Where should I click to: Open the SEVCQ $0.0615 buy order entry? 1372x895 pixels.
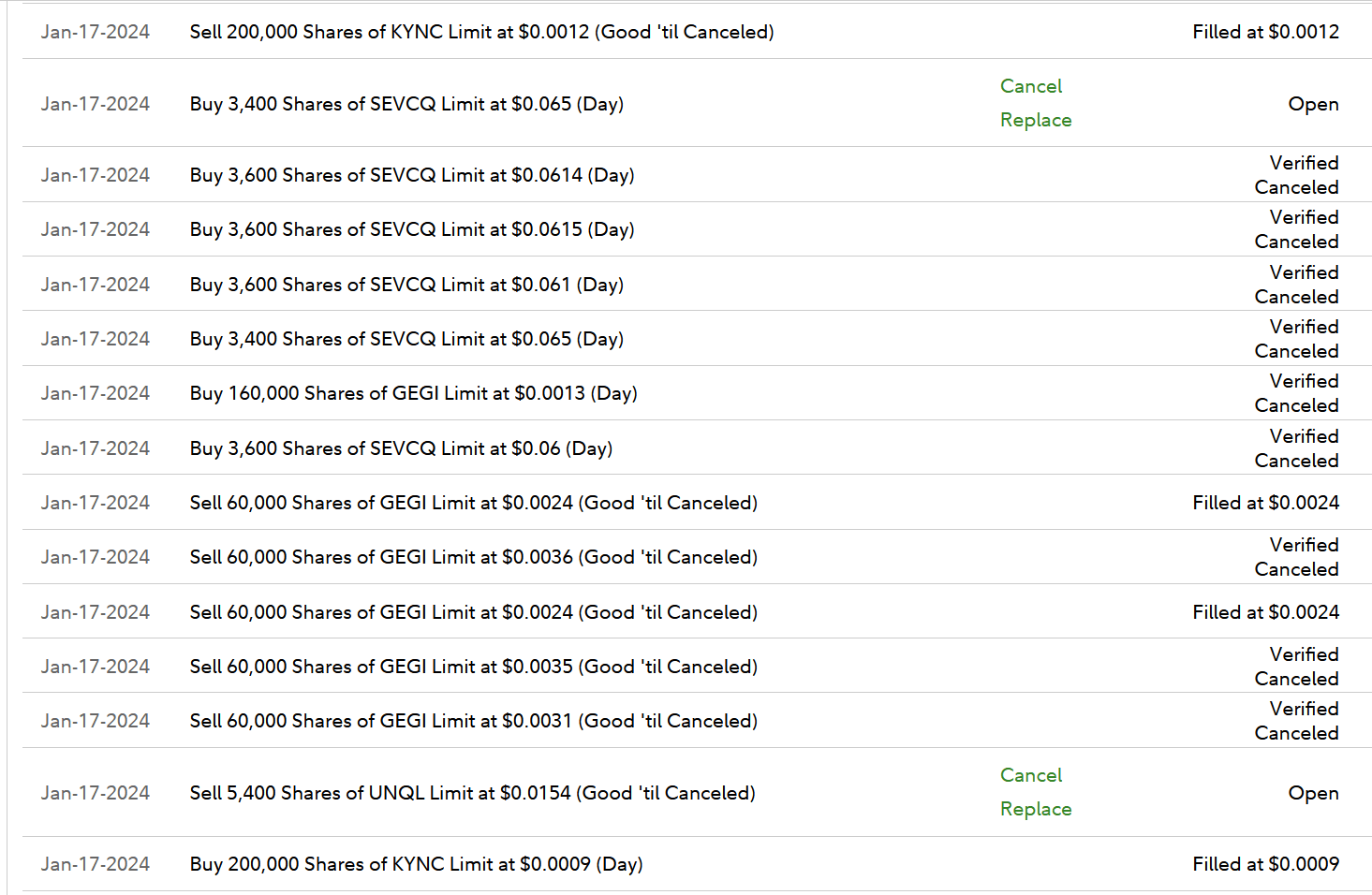tap(412, 229)
